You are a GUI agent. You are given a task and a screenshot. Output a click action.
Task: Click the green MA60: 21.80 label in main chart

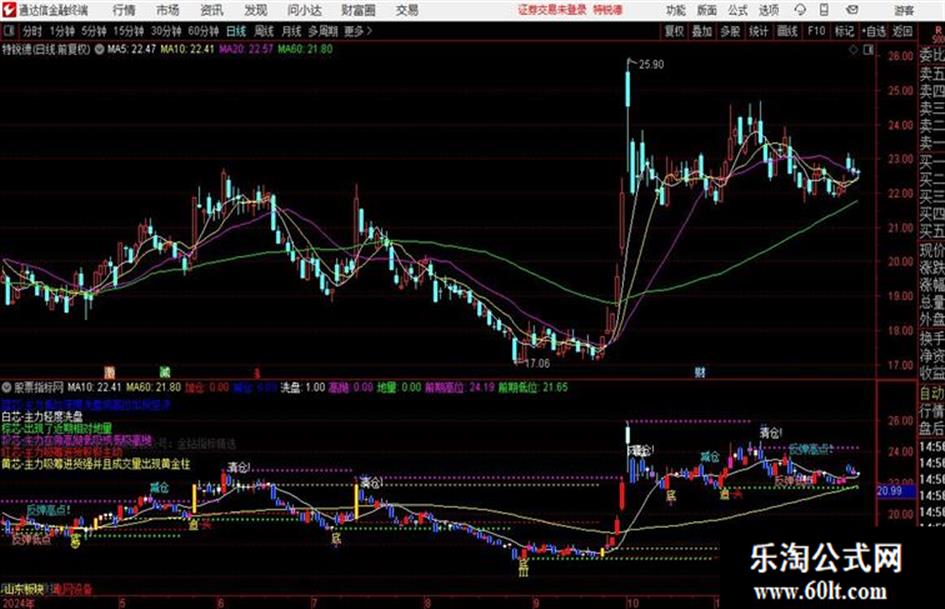click(305, 49)
